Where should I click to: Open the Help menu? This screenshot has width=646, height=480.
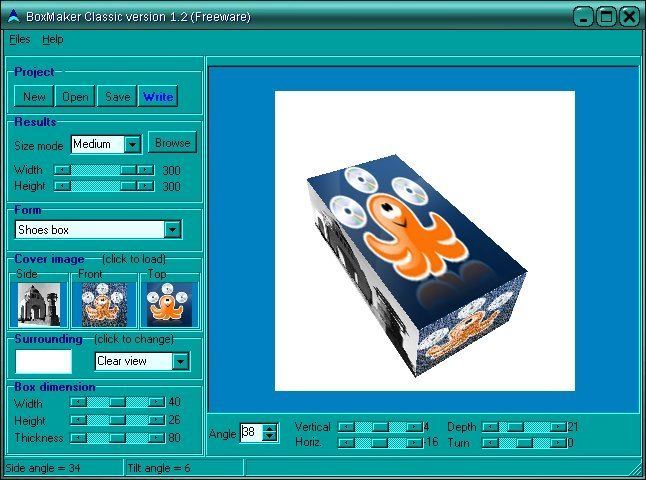click(x=53, y=40)
